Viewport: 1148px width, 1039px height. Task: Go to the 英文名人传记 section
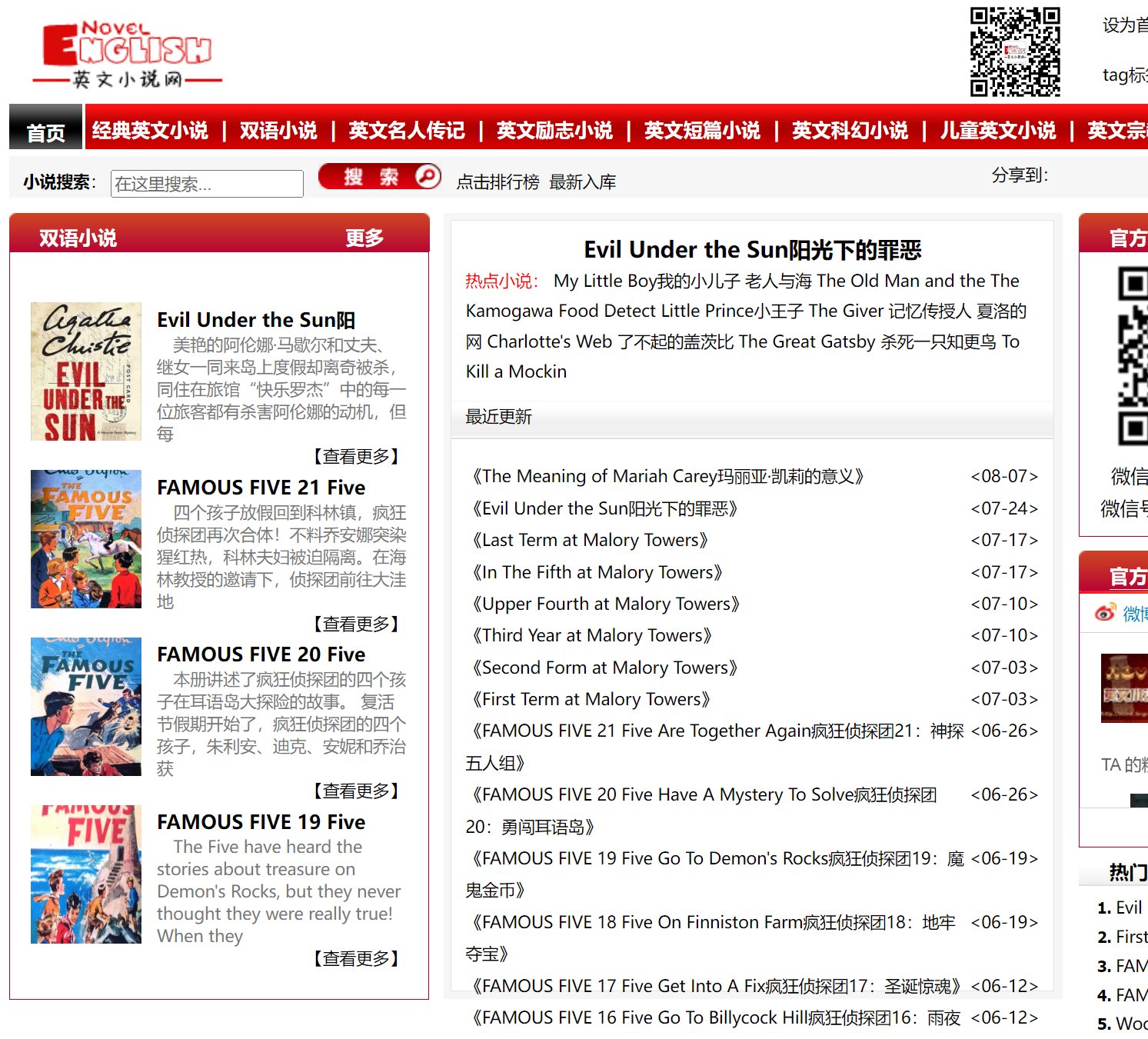pyautogui.click(x=407, y=131)
